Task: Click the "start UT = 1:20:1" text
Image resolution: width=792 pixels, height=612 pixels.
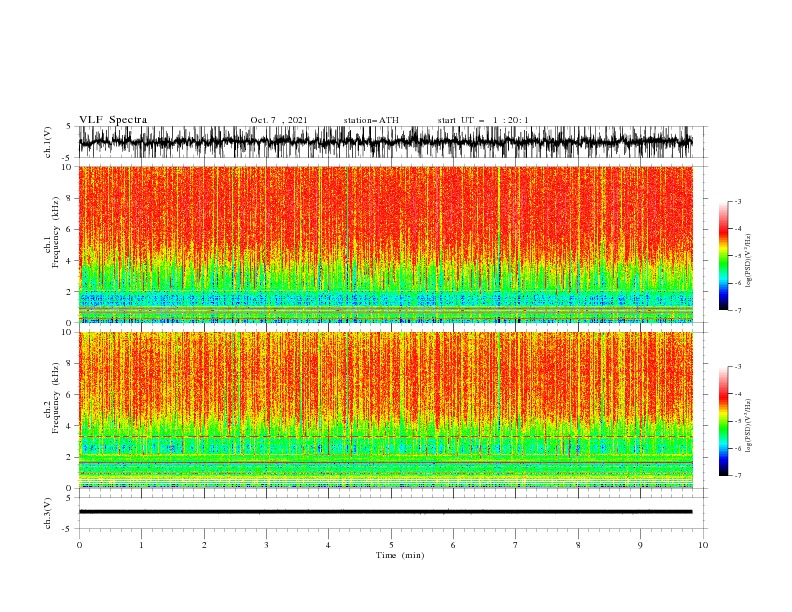Action: point(483,120)
